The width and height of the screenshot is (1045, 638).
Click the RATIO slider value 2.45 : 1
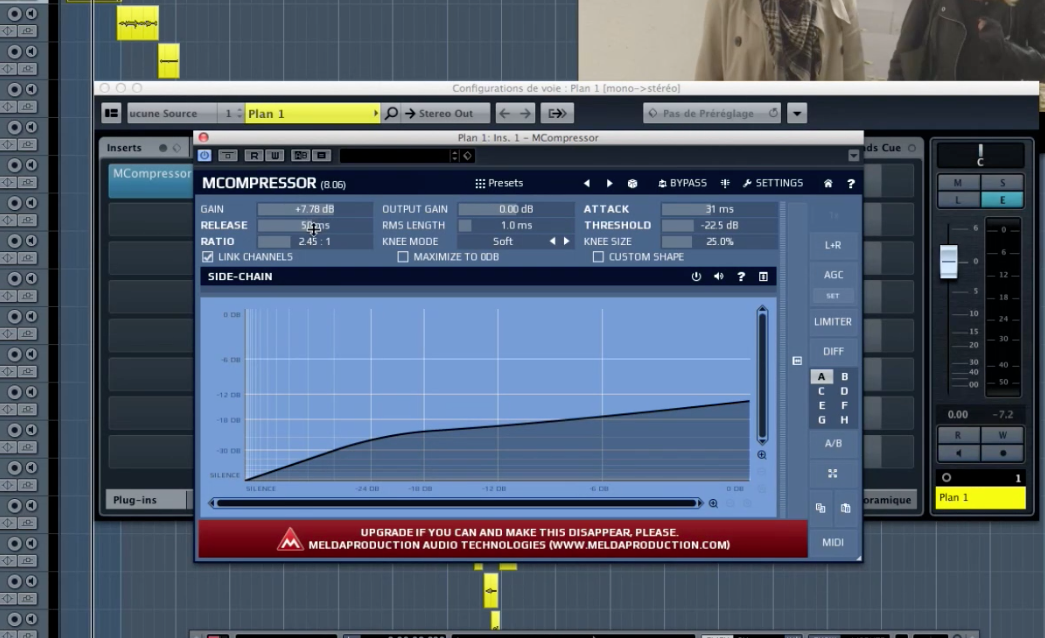click(x=315, y=241)
